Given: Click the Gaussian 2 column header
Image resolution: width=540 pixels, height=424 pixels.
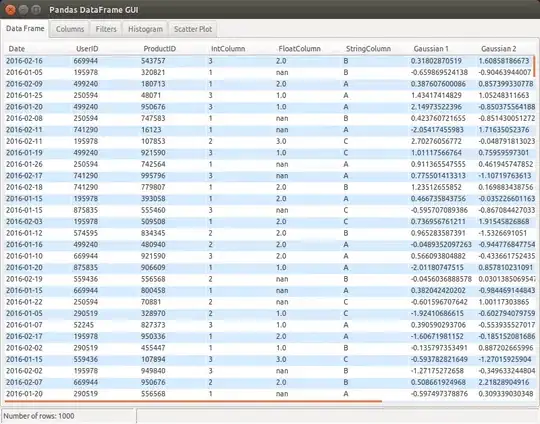Looking at the screenshot, I should 498,49.
